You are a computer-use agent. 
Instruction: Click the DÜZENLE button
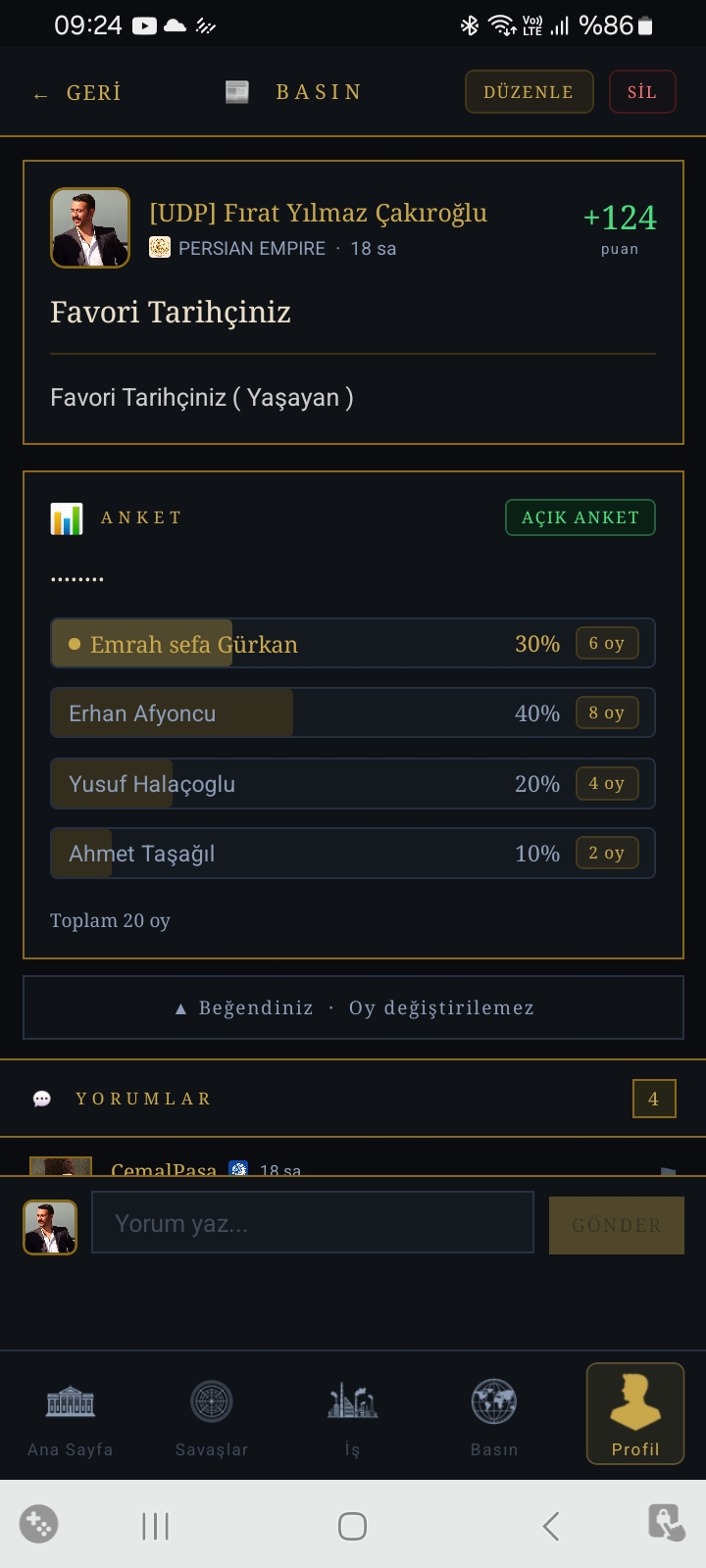pyautogui.click(x=529, y=92)
